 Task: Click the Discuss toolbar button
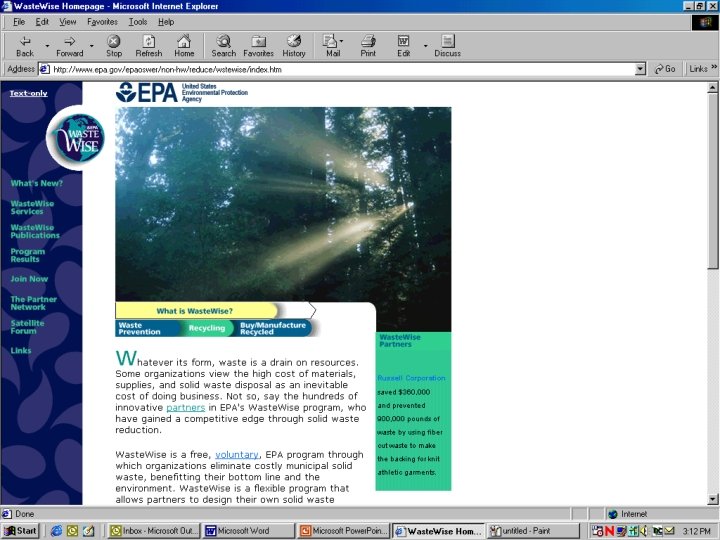[x=448, y=46]
